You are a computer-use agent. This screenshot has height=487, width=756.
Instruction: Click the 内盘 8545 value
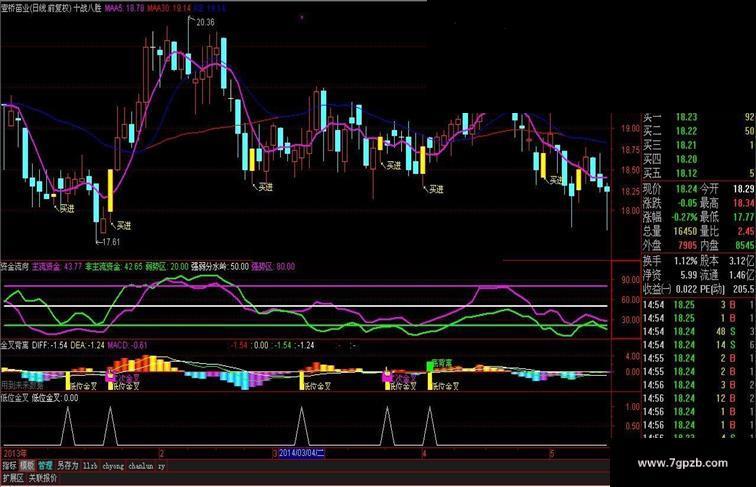745,245
